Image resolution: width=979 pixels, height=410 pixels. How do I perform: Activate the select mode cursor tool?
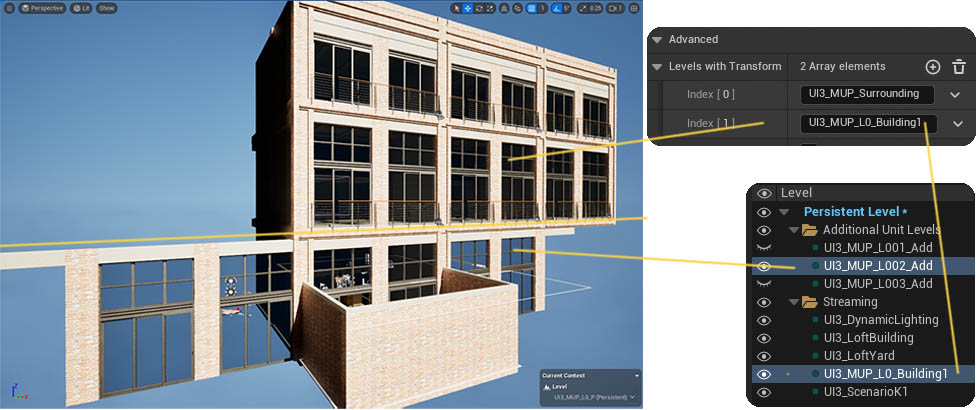coord(455,8)
